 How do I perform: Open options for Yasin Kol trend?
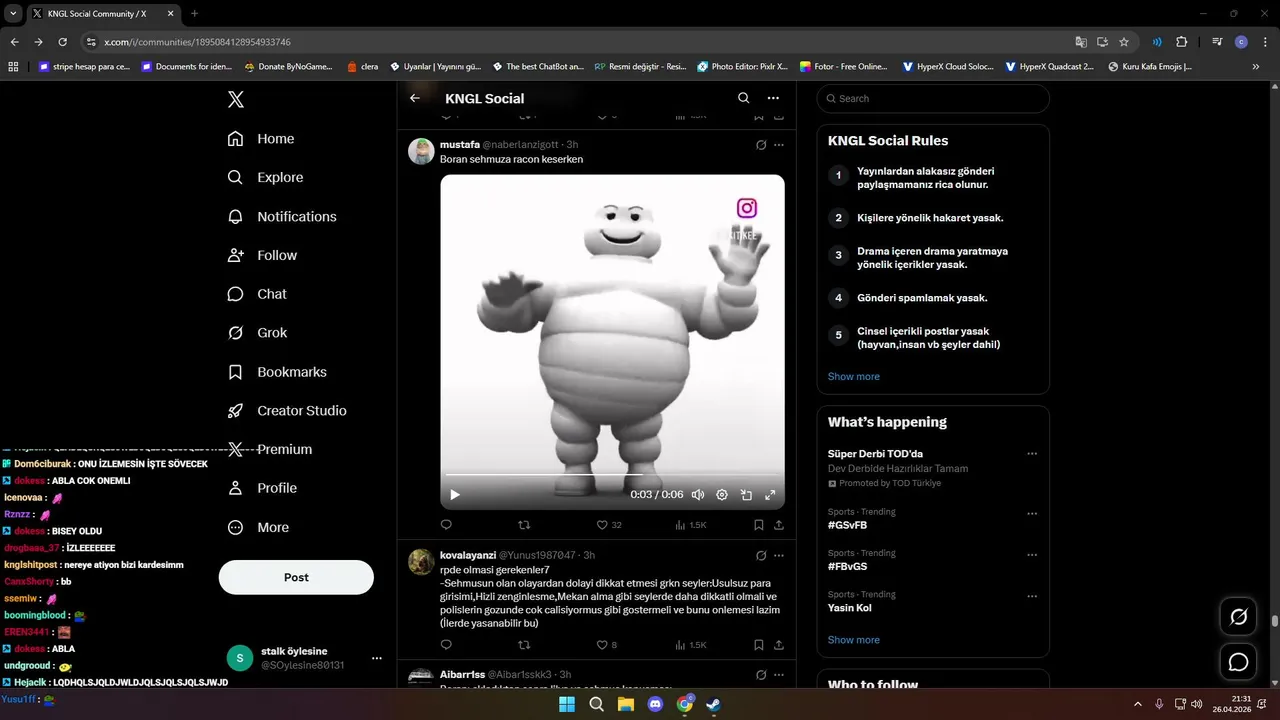[1032, 595]
